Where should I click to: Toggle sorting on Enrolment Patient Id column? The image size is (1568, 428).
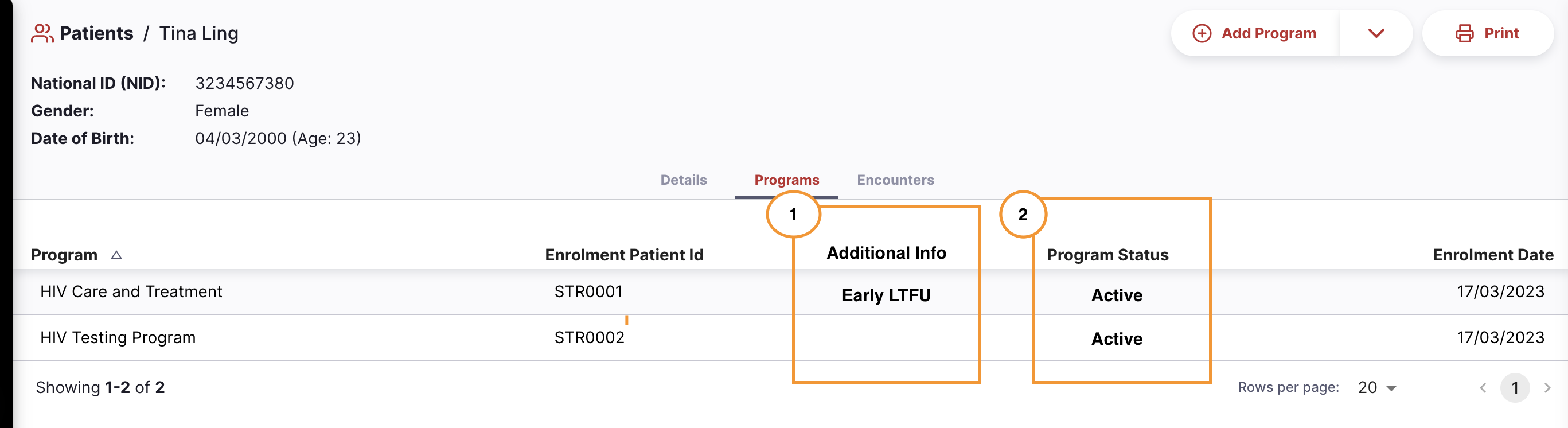tap(625, 255)
